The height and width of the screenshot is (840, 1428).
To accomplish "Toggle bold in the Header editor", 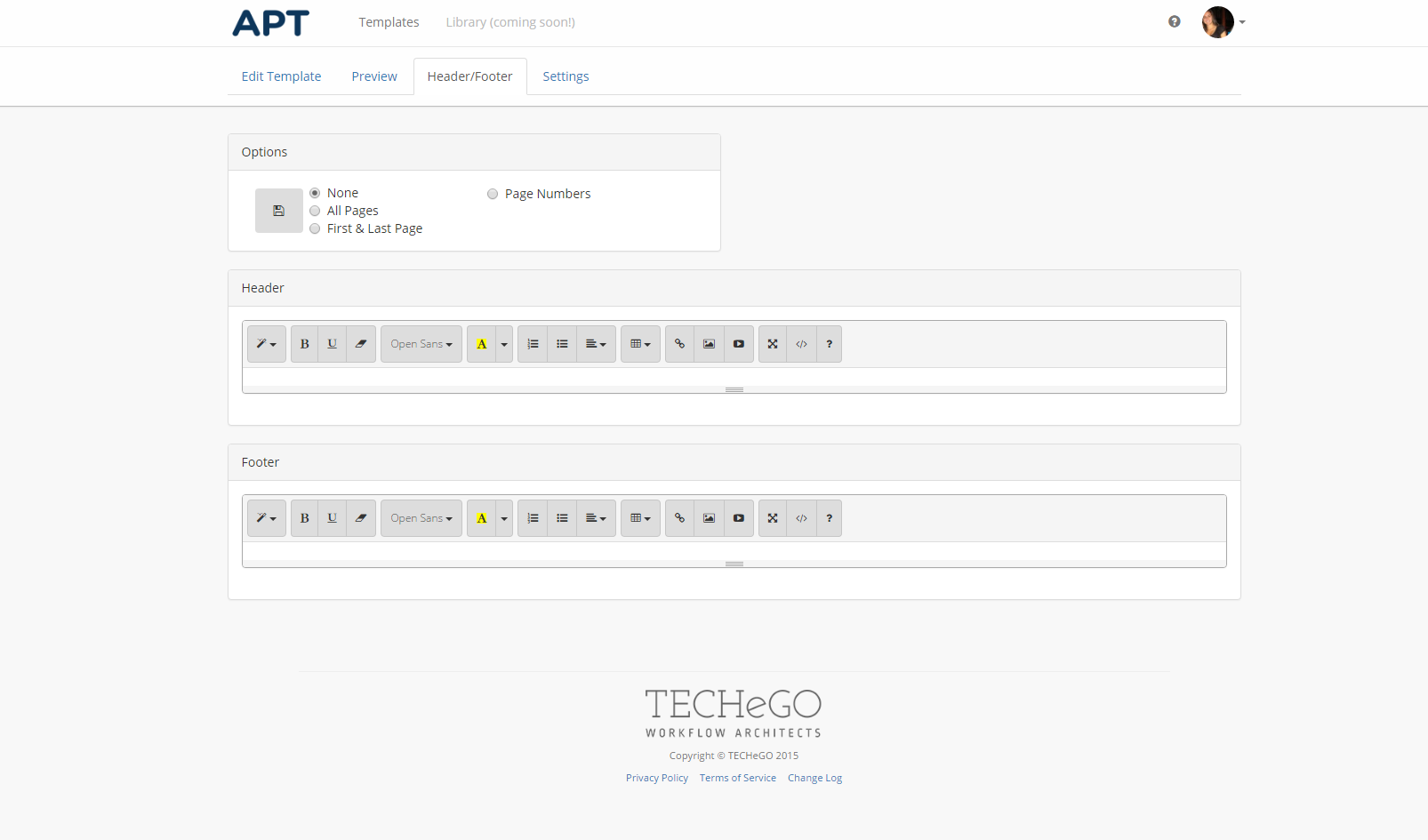I will pos(304,344).
